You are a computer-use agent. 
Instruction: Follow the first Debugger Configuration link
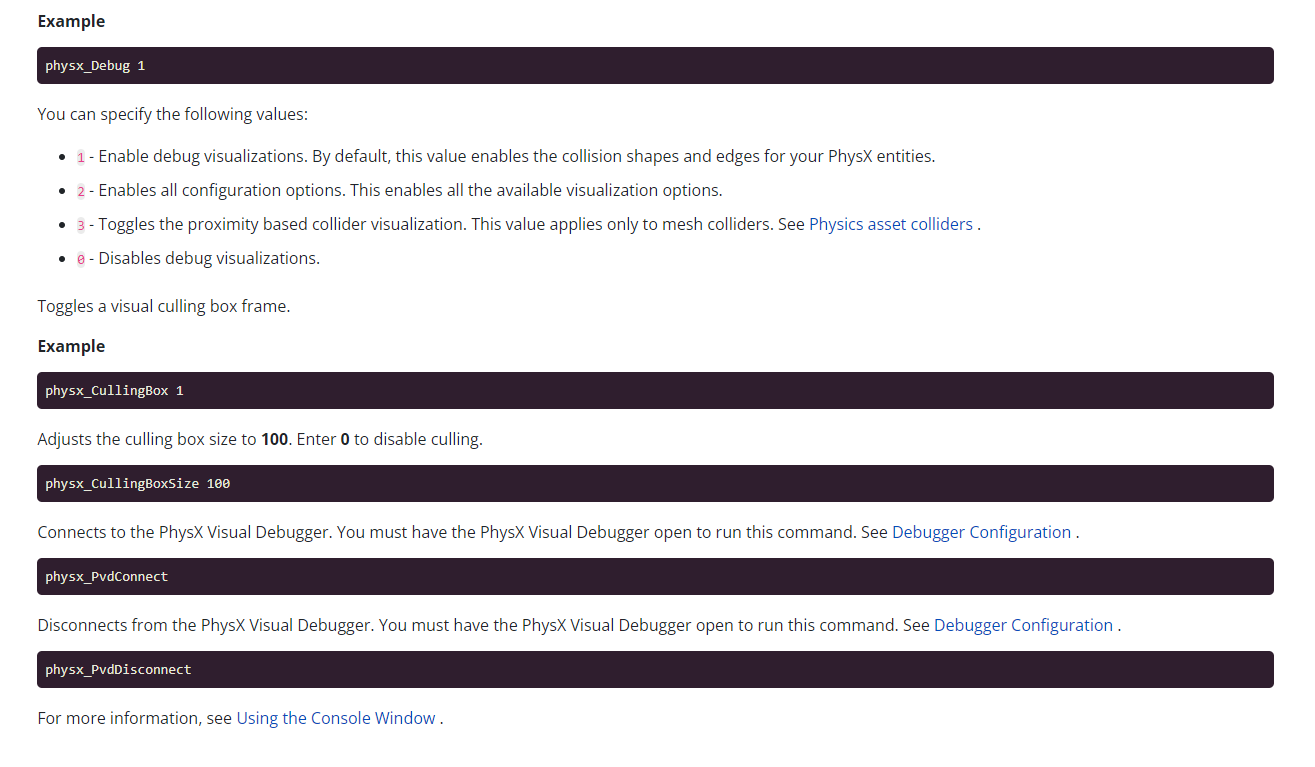pyautogui.click(x=980, y=532)
